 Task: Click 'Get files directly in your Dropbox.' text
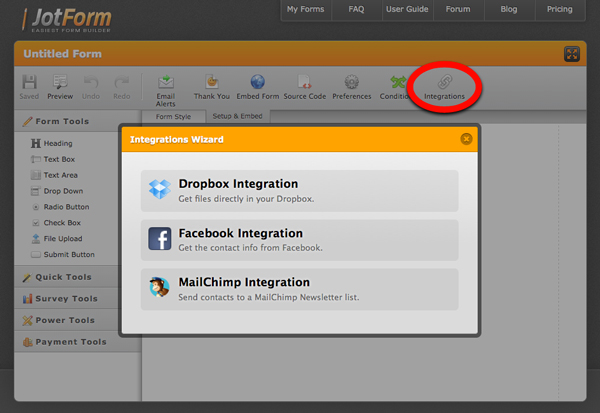[x=246, y=199]
